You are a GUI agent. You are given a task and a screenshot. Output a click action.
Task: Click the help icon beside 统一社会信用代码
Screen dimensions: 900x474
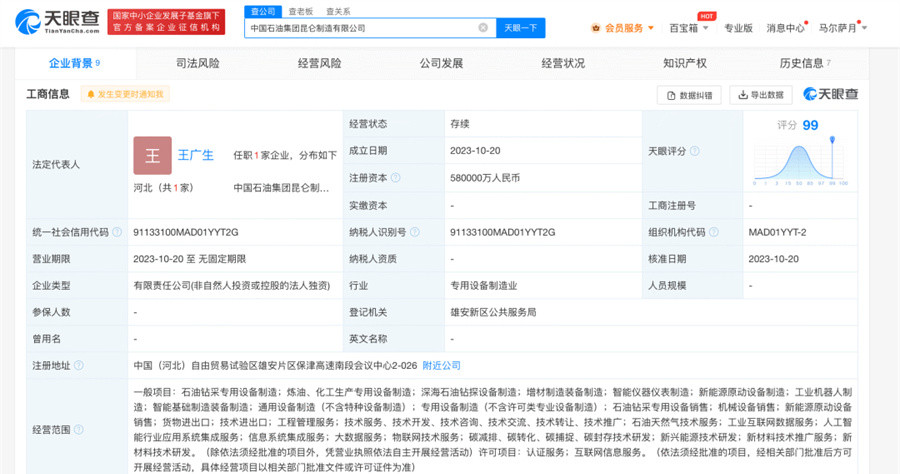117,232
